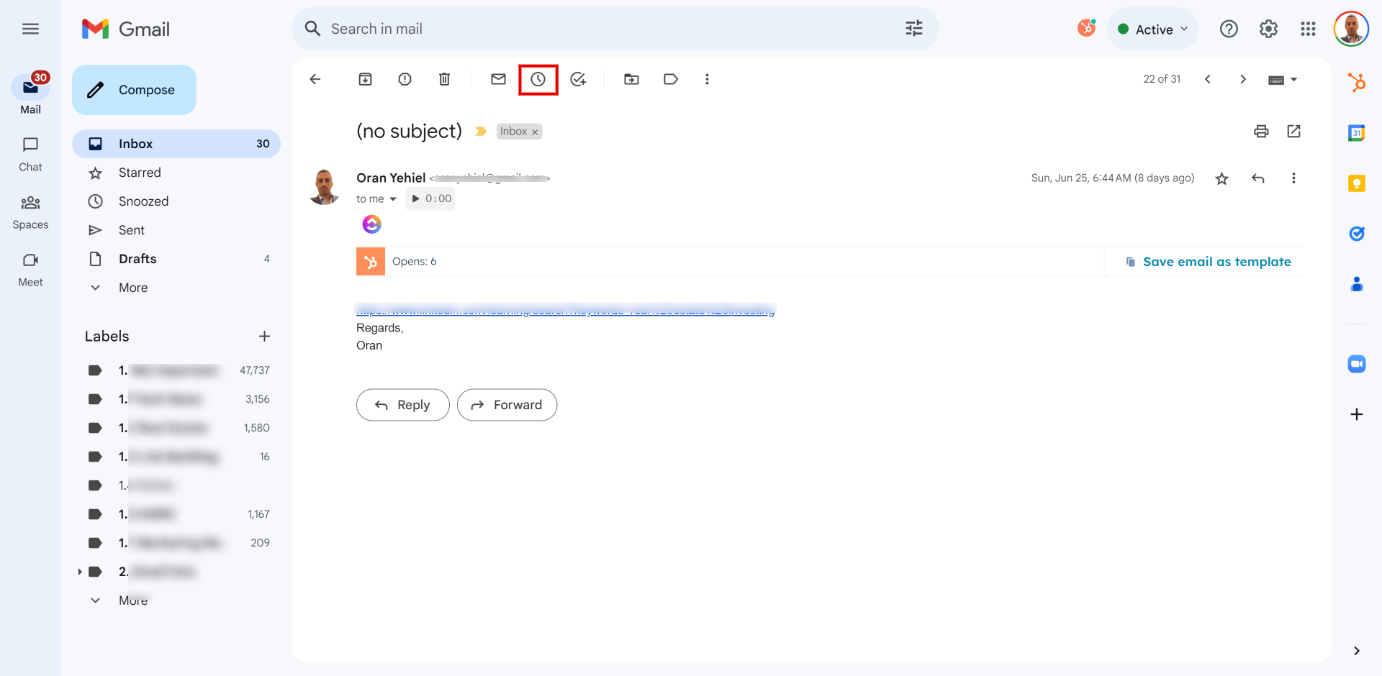
Task: Switch to Spaces in left rail
Action: 31,211
